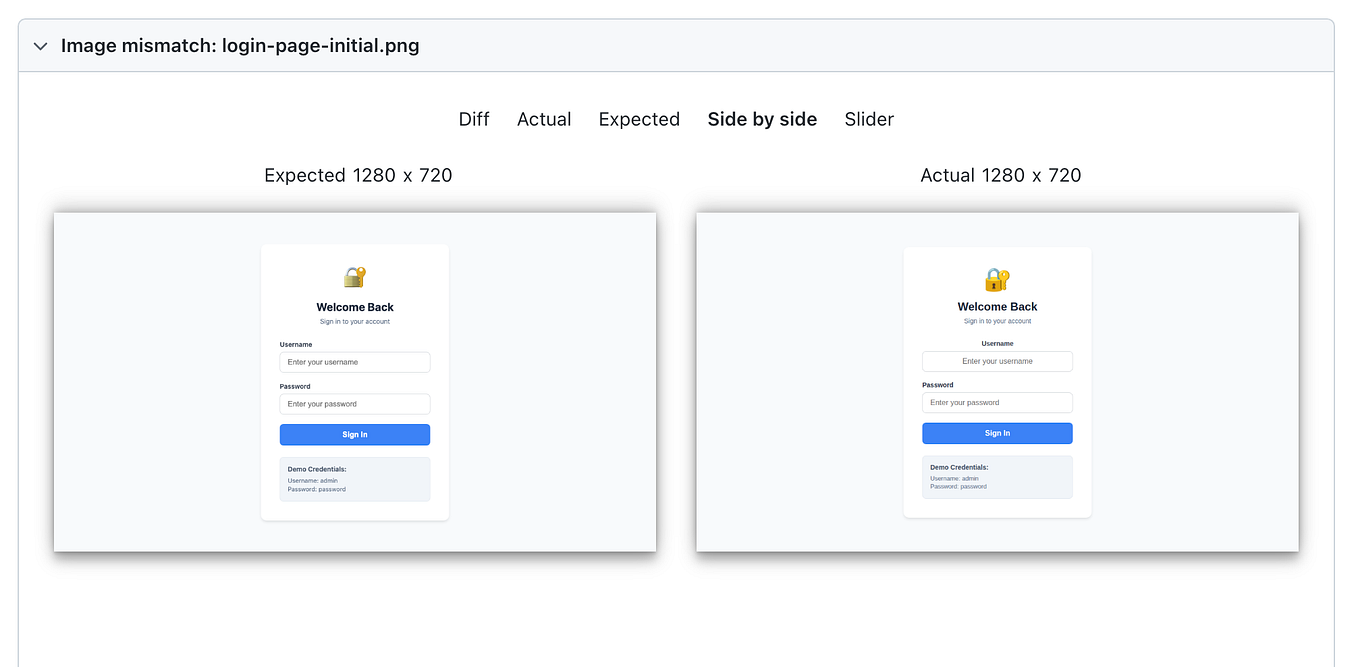Switch to the Slider comparison view
This screenshot has height=667, width=1358.
(x=868, y=119)
